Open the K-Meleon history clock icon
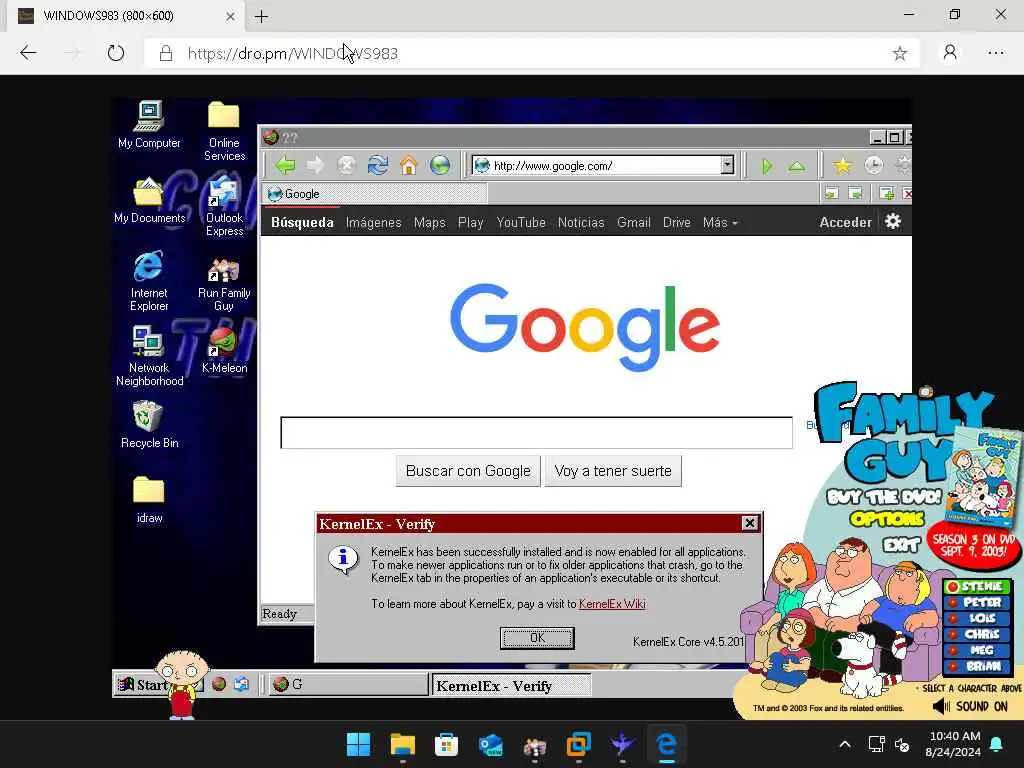Viewport: 1024px width, 768px height. [873, 165]
